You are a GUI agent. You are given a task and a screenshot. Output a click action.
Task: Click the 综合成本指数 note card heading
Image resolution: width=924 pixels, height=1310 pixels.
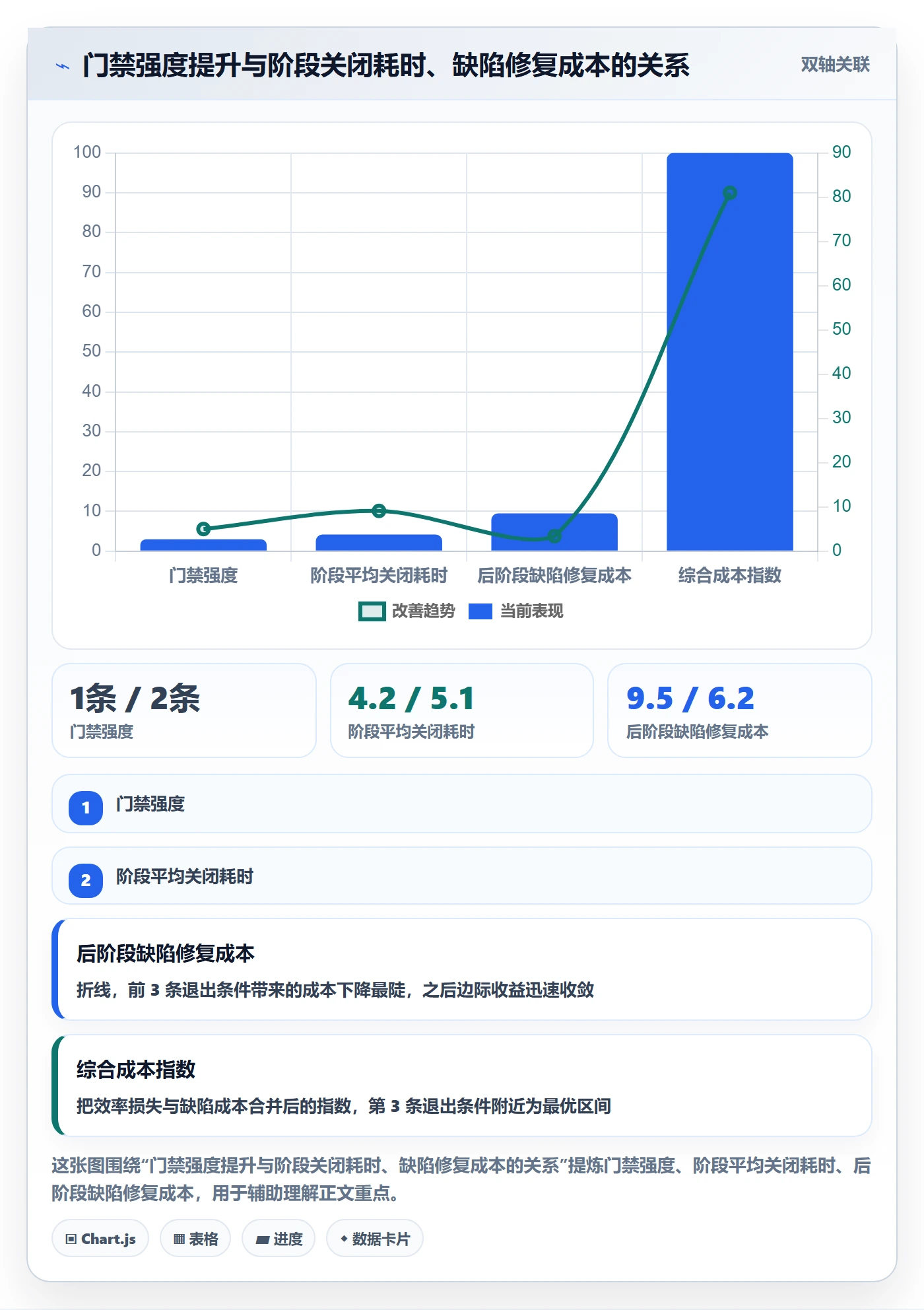point(136,1070)
